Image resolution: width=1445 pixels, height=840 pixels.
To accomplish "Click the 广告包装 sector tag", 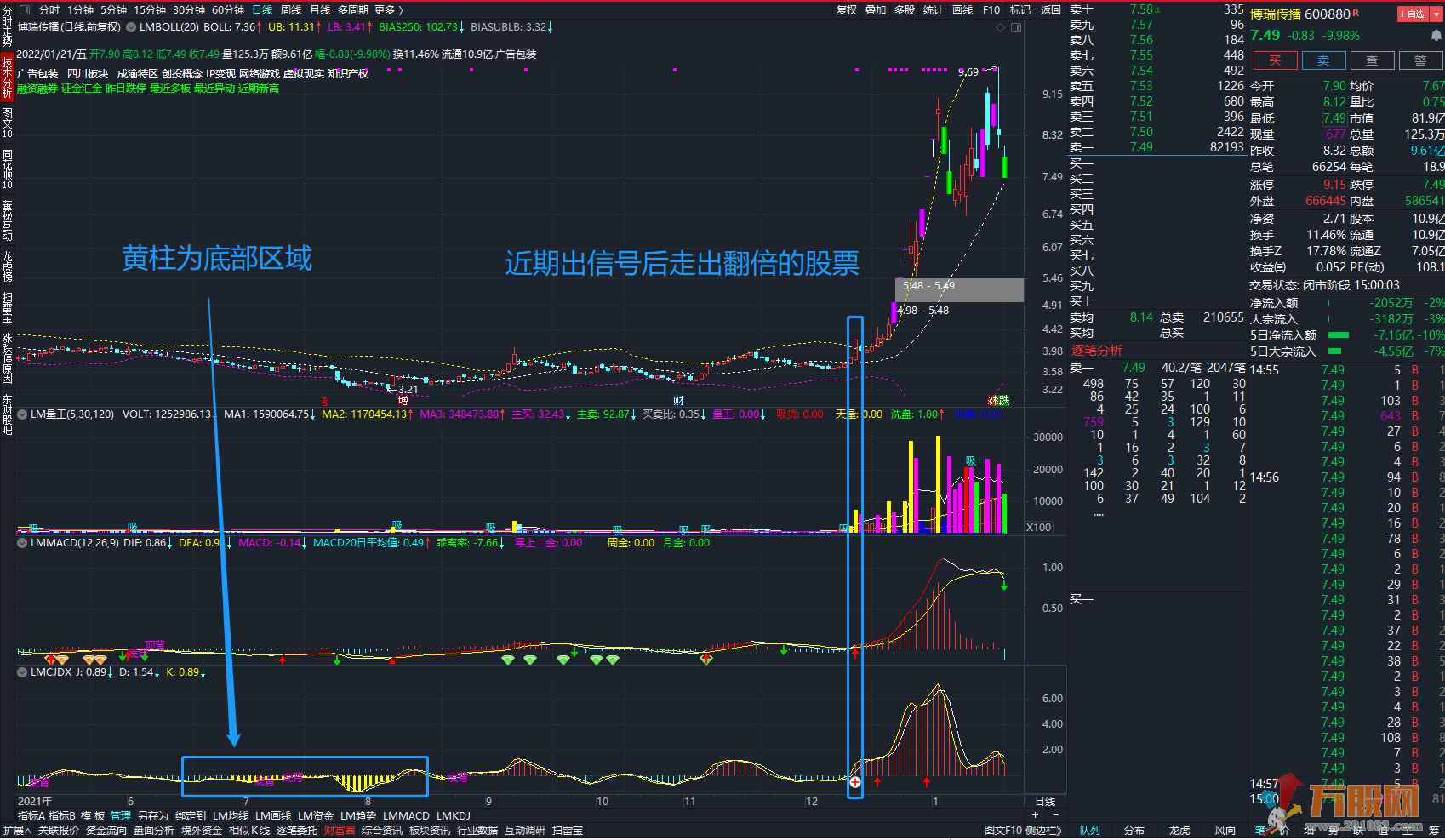I will [x=37, y=74].
